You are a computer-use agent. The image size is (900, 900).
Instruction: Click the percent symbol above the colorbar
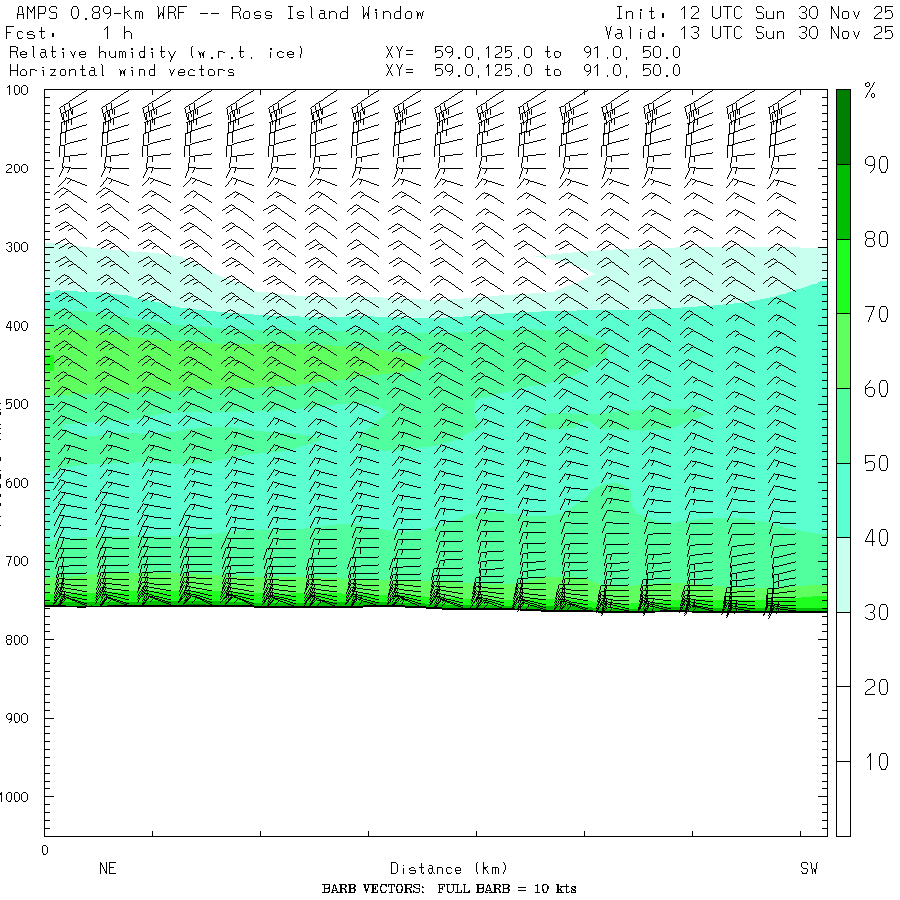tap(869, 93)
